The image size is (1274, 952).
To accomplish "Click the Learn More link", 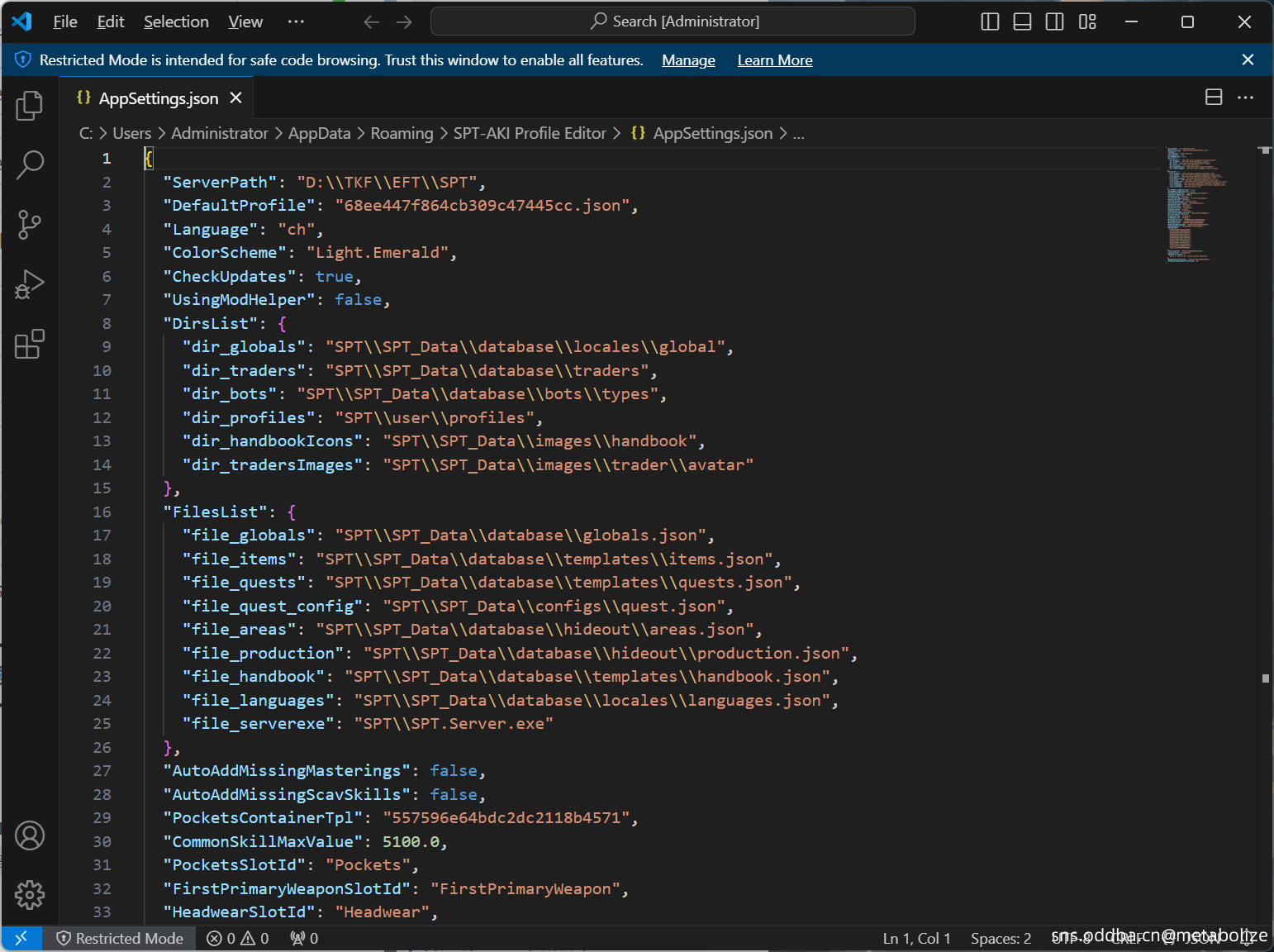I will point(774,60).
